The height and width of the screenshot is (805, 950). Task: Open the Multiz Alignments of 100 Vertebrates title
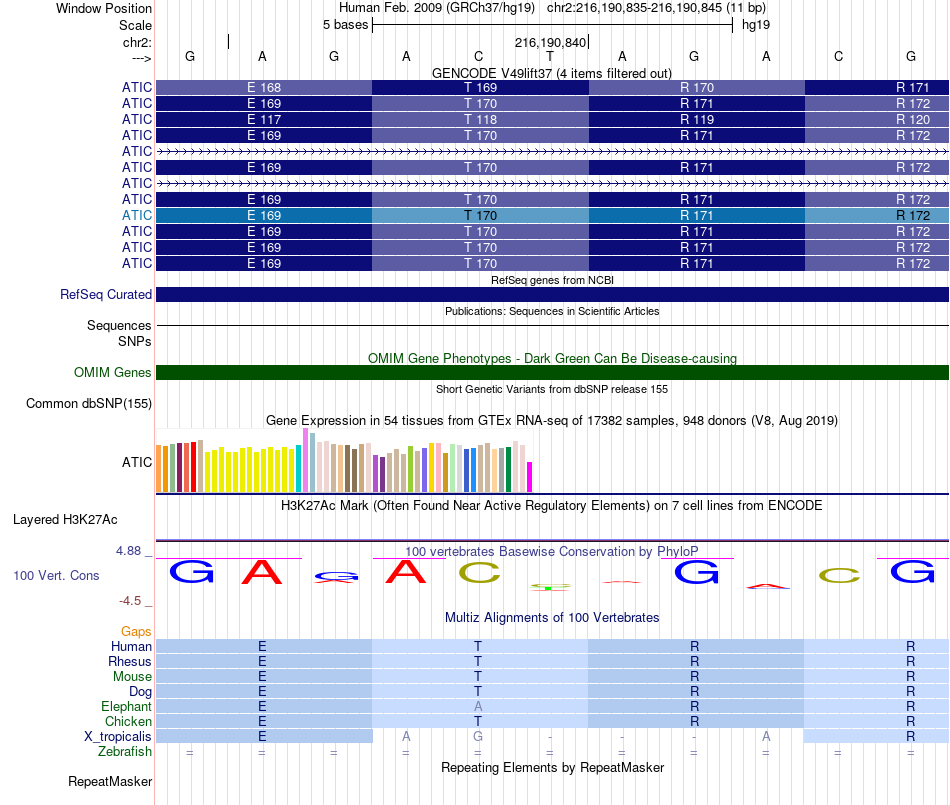click(x=552, y=617)
